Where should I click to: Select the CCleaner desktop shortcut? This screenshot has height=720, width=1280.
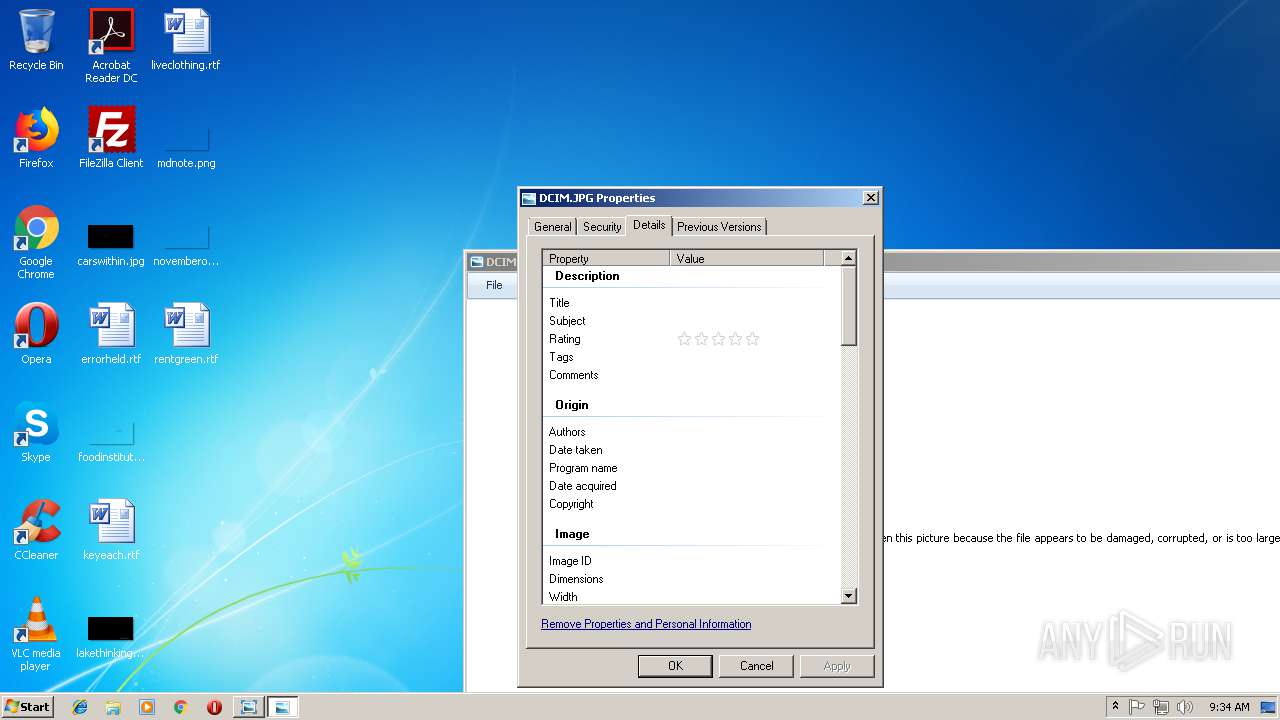36,530
